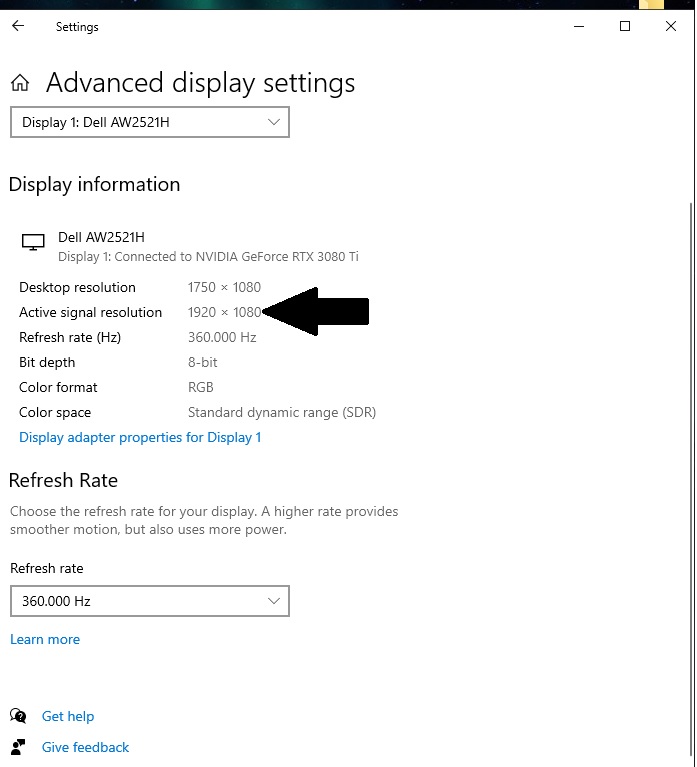697x767 pixels.
Task: Close the Settings window
Action: click(671, 27)
